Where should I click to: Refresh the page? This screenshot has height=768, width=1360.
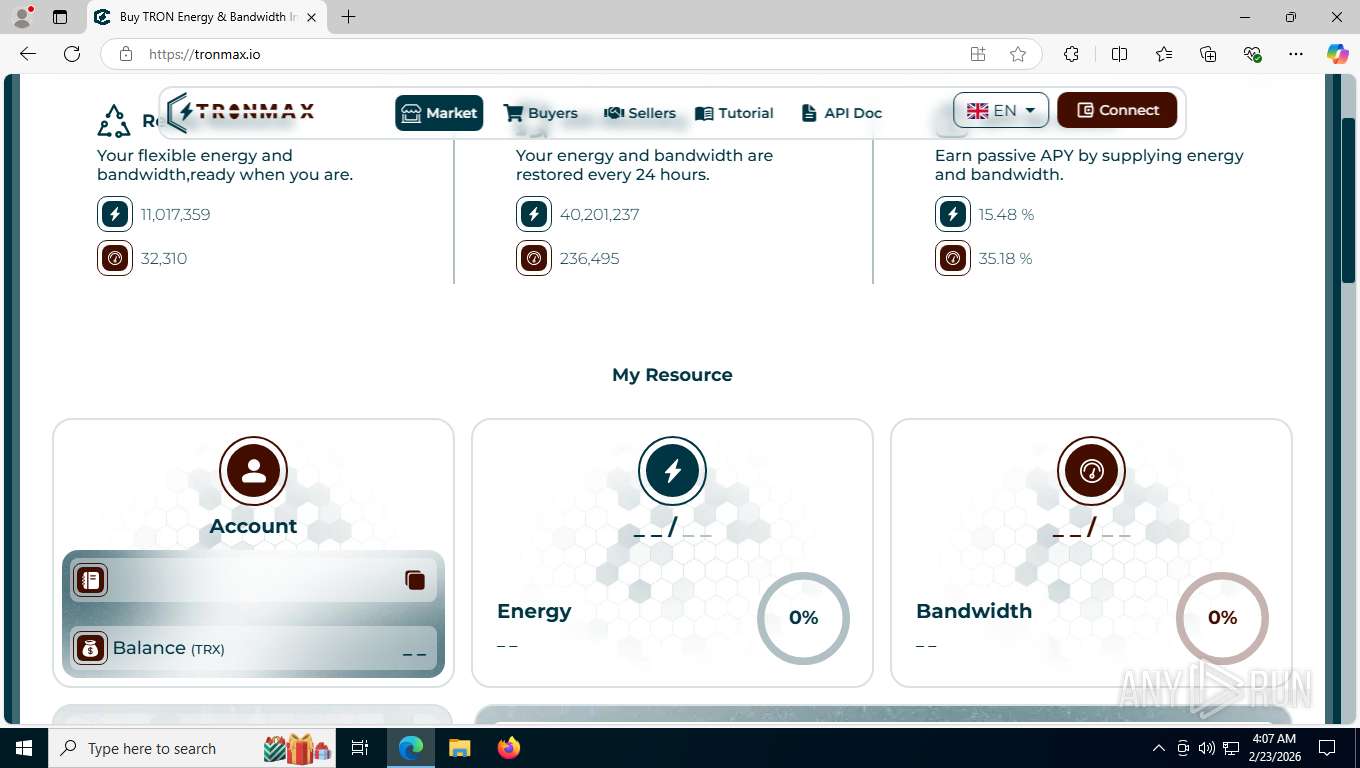point(72,54)
